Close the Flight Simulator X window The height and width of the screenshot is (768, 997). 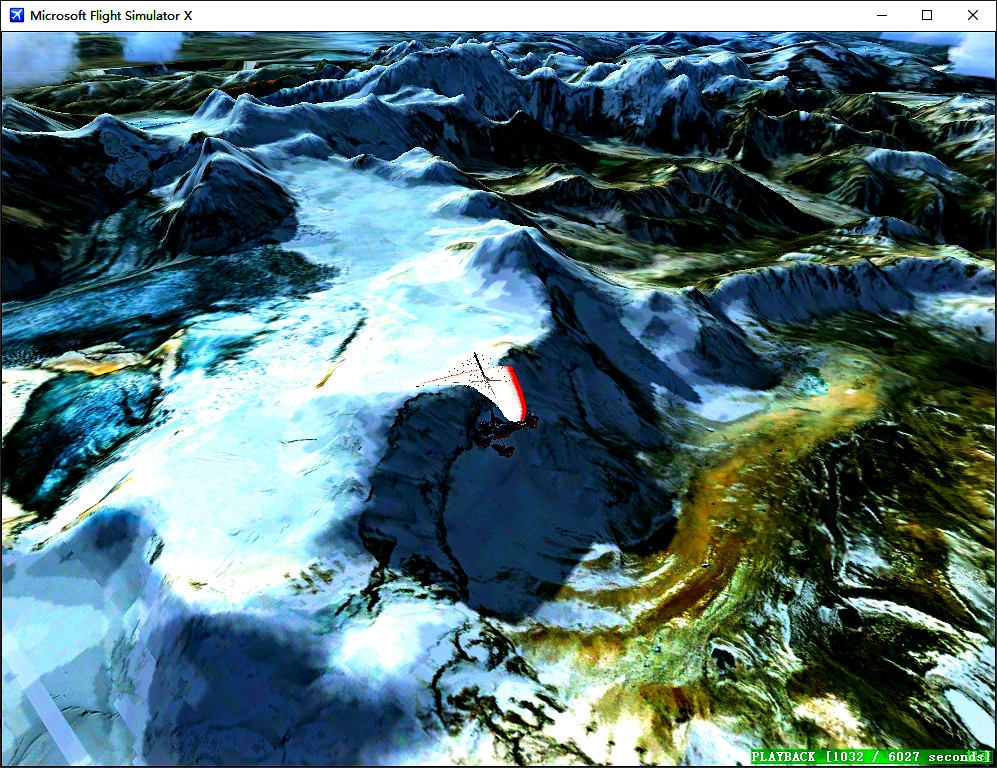tap(973, 15)
